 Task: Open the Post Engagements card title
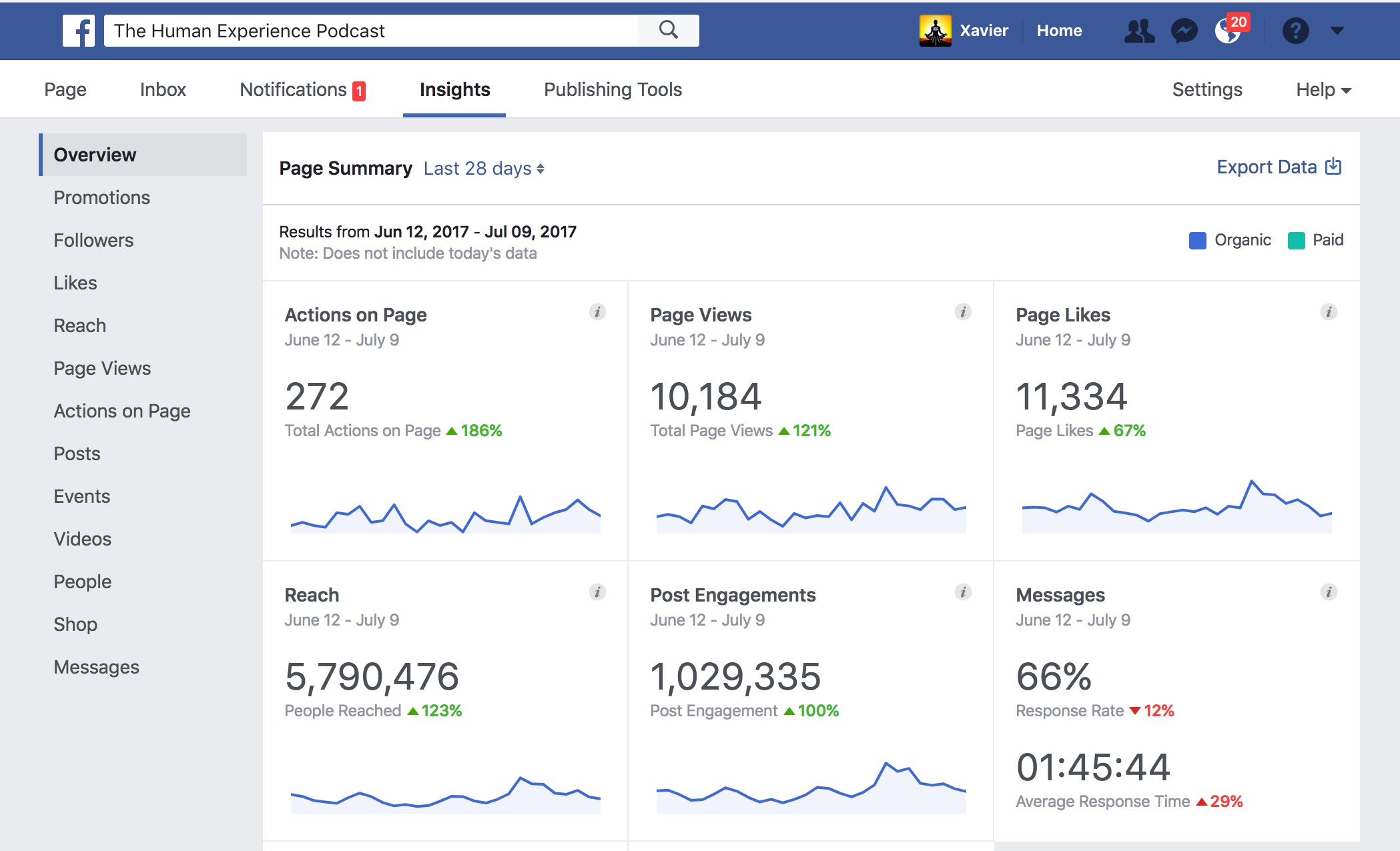[x=733, y=595]
